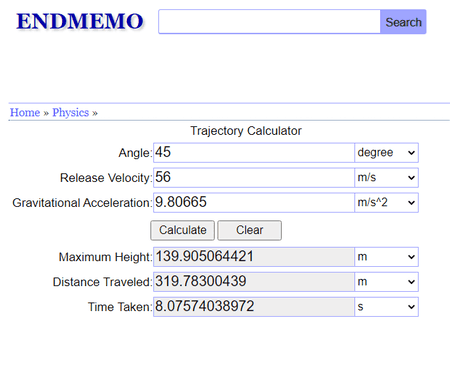This screenshot has width=450, height=371.
Task: Open the Distance Traveled unit dropdown
Action: 386,282
